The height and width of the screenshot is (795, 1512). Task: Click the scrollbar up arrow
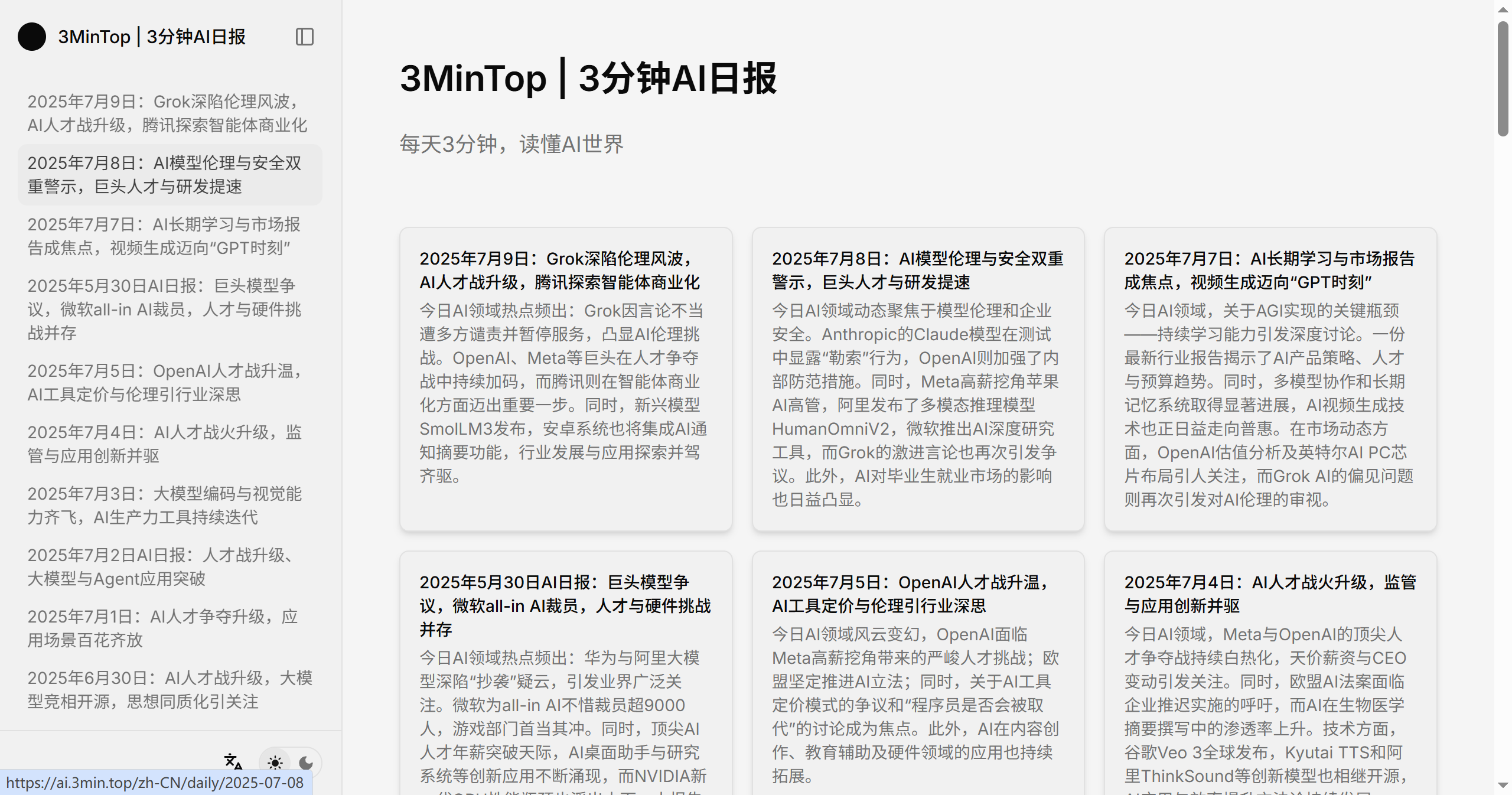point(1503,9)
